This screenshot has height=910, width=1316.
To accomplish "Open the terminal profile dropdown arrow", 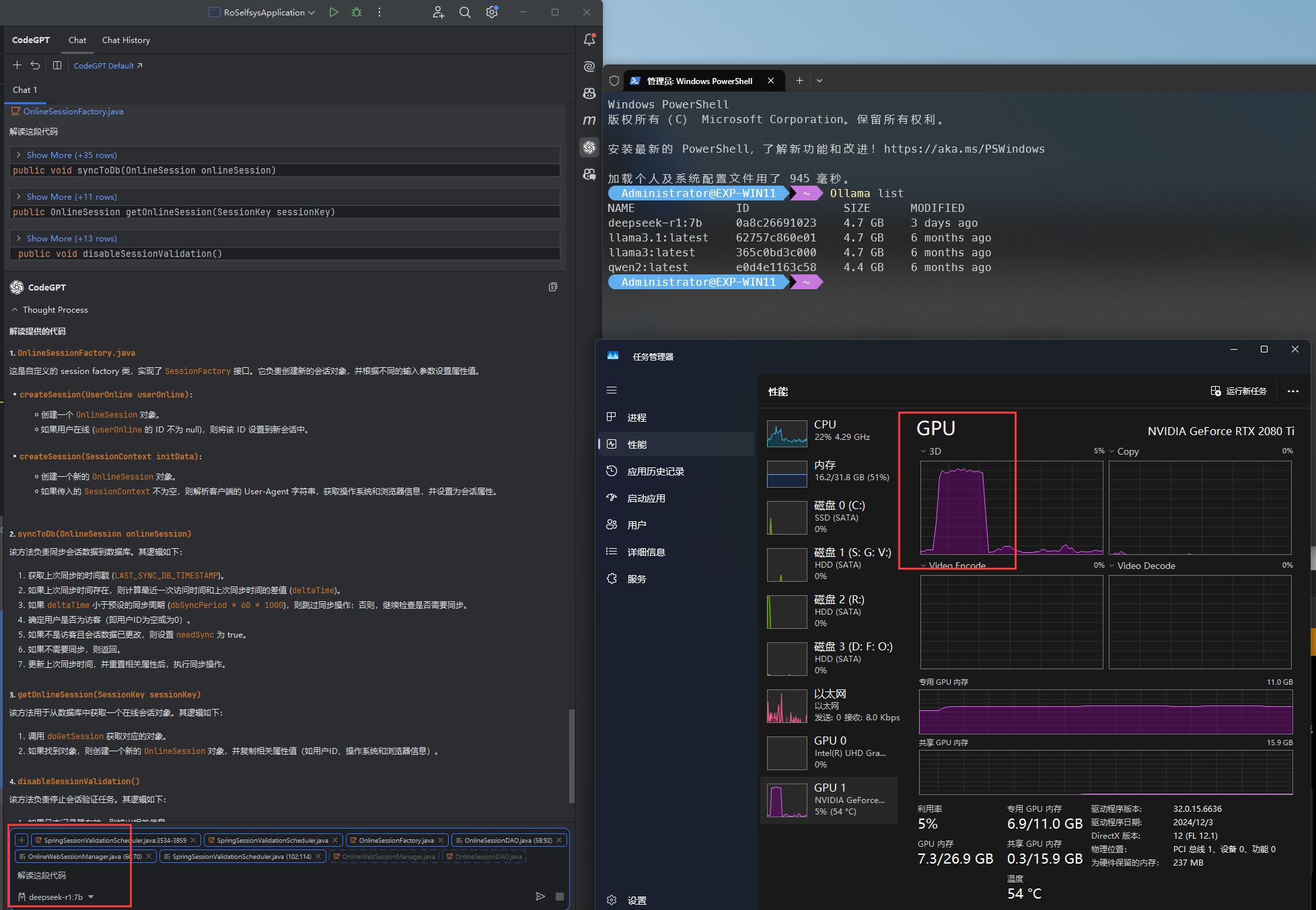I will [819, 81].
